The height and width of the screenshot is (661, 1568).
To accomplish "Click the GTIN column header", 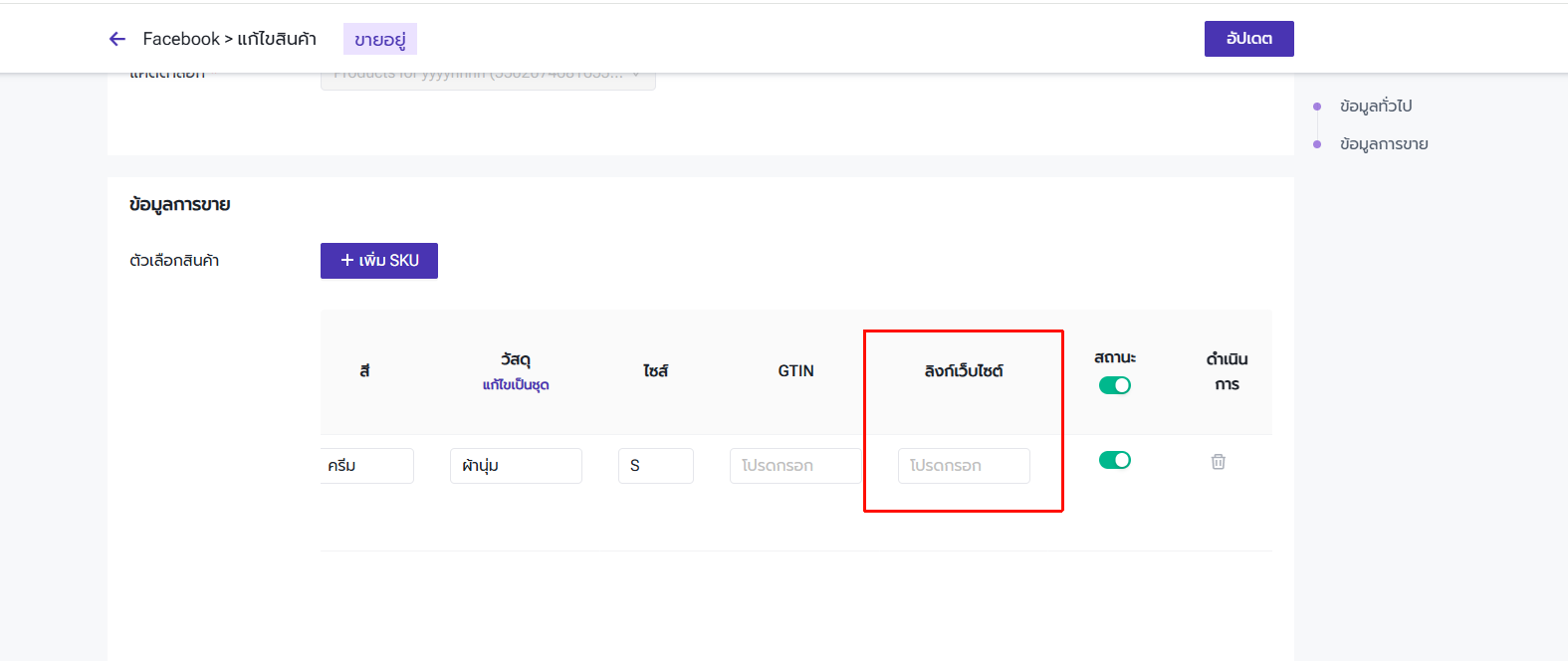I will (795, 371).
